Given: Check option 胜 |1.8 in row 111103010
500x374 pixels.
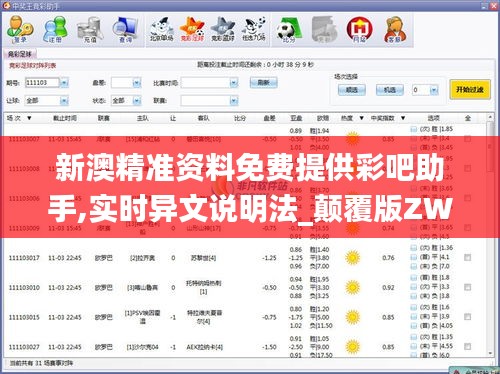Looking at the screenshot, I should [414, 278].
